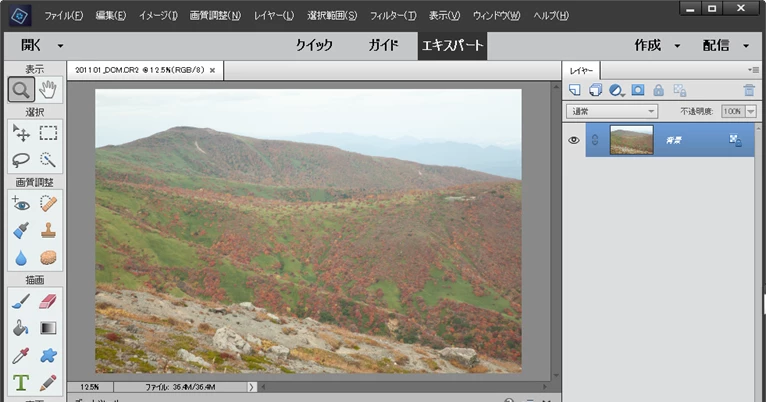Close the 201101_DCM.CR2 document tab

pyautogui.click(x=213, y=70)
